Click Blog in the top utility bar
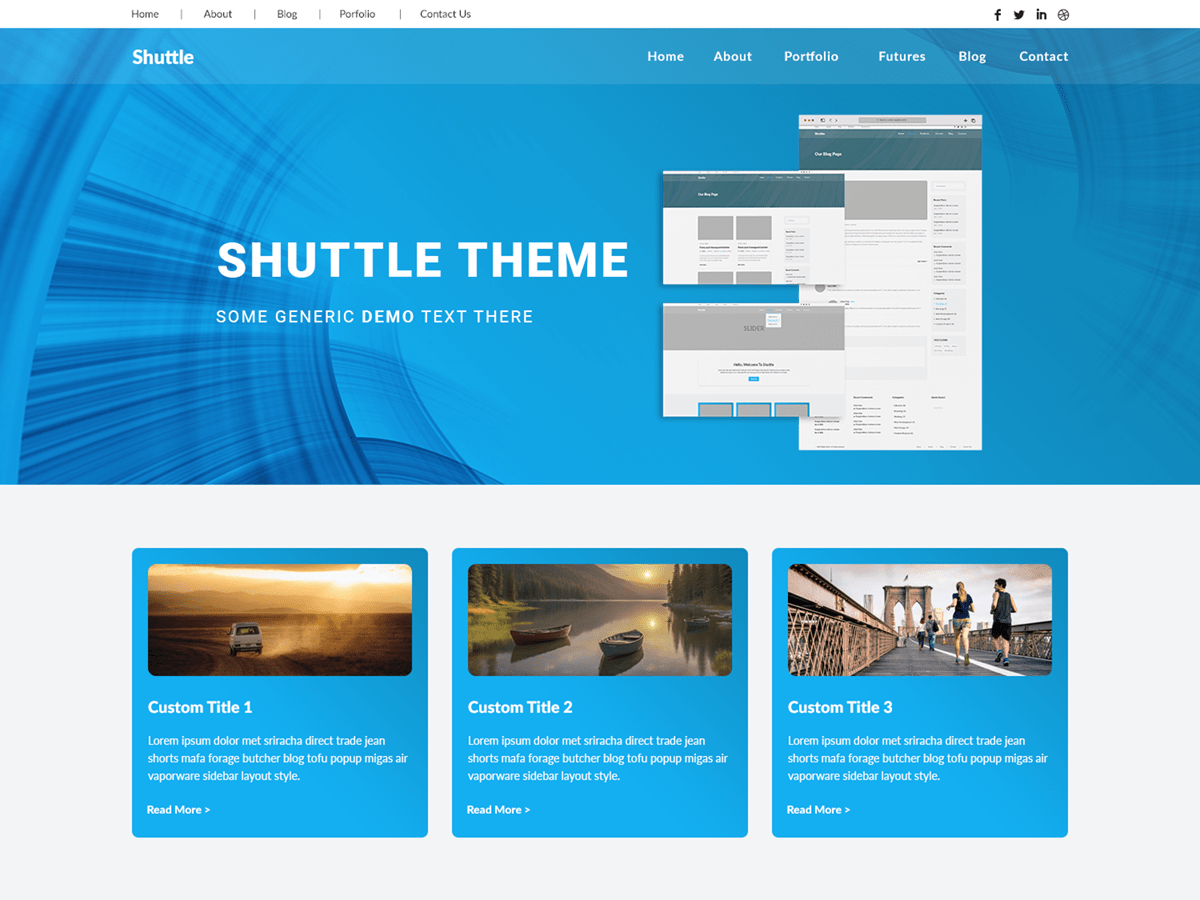 (x=287, y=13)
